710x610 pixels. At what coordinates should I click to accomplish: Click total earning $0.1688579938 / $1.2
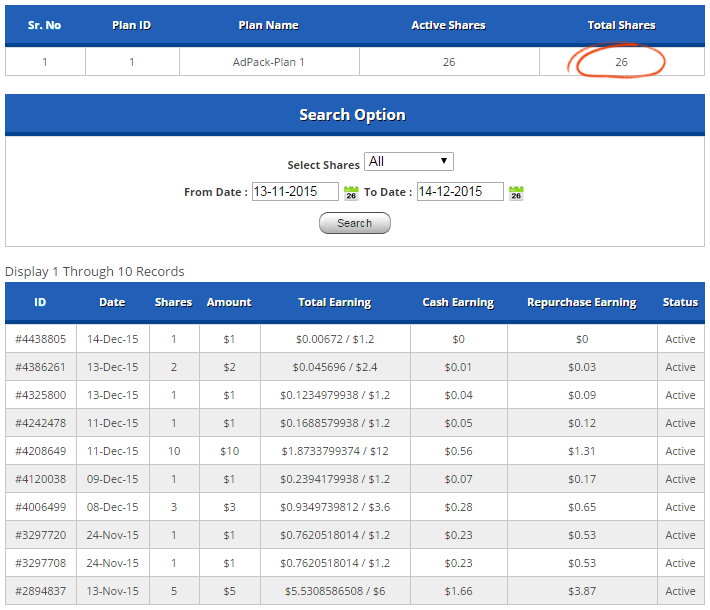[335, 423]
